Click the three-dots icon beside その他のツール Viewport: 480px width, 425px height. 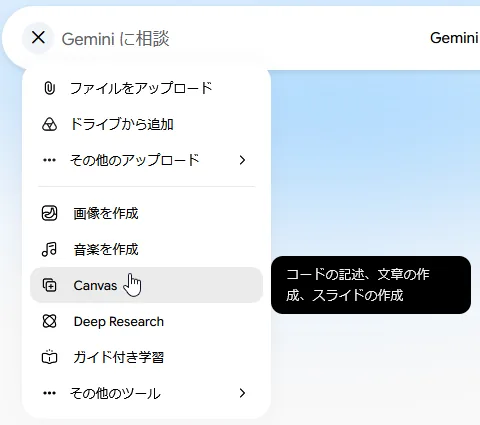[x=49, y=393]
